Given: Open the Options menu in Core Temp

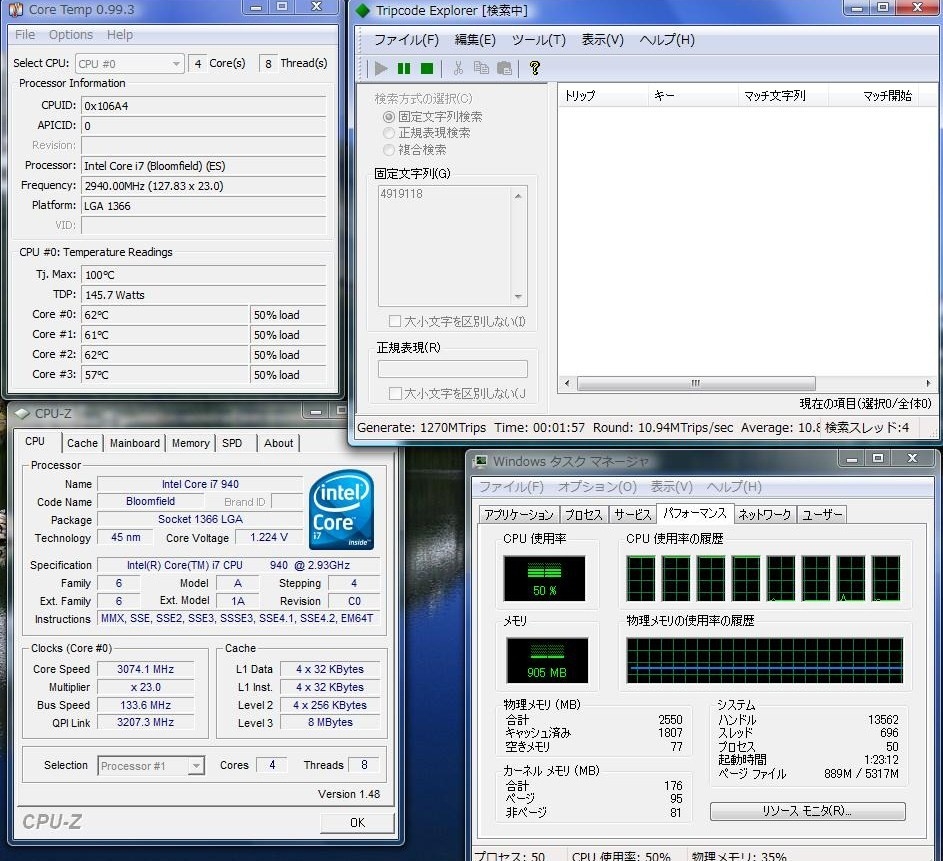Looking at the screenshot, I should pos(70,35).
